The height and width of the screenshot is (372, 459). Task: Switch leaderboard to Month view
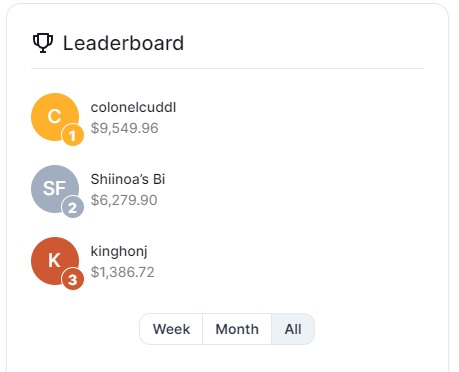tap(237, 329)
